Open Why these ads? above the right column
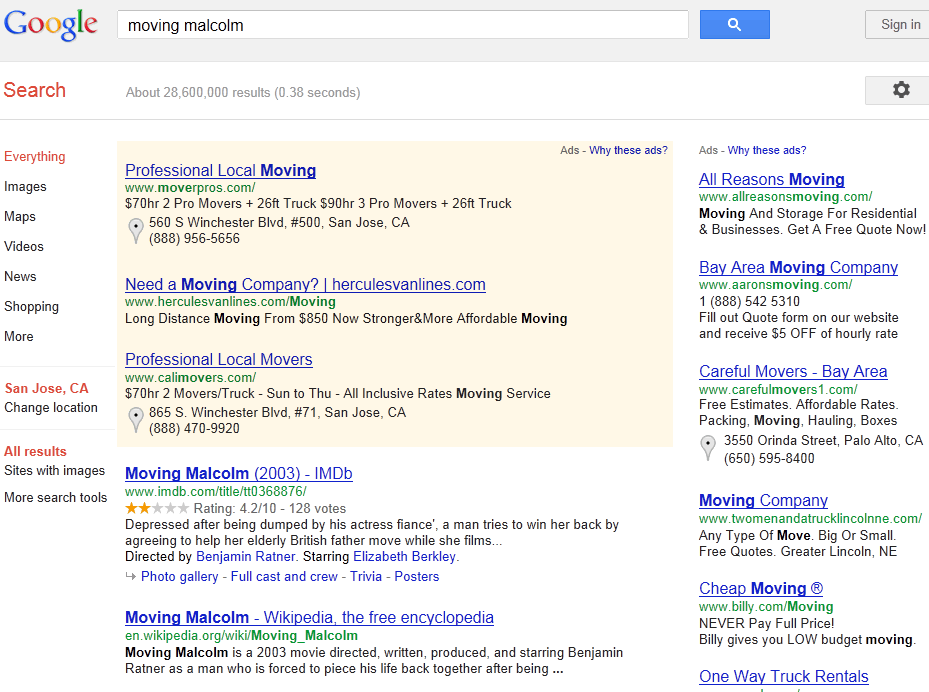The width and height of the screenshot is (929, 692). coord(766,150)
